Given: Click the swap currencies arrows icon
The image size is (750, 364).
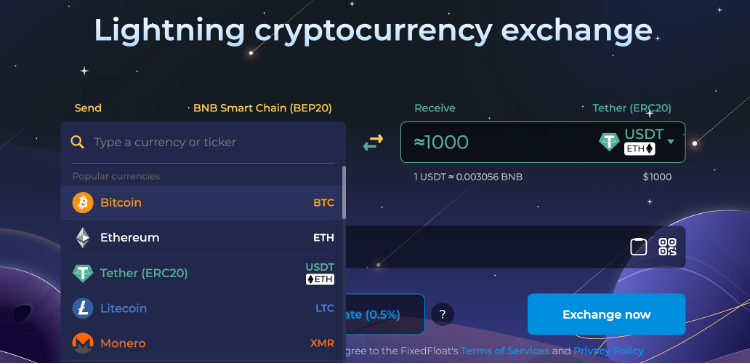Looking at the screenshot, I should (x=373, y=142).
